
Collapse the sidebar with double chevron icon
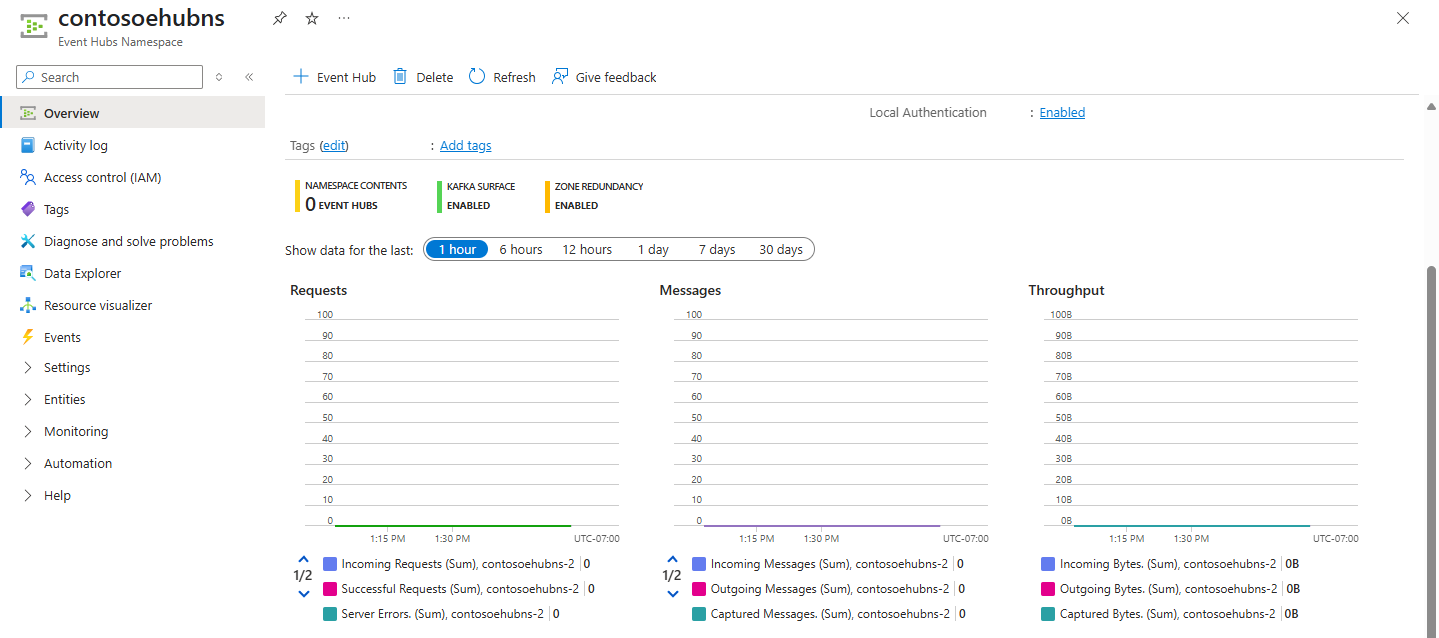249,77
